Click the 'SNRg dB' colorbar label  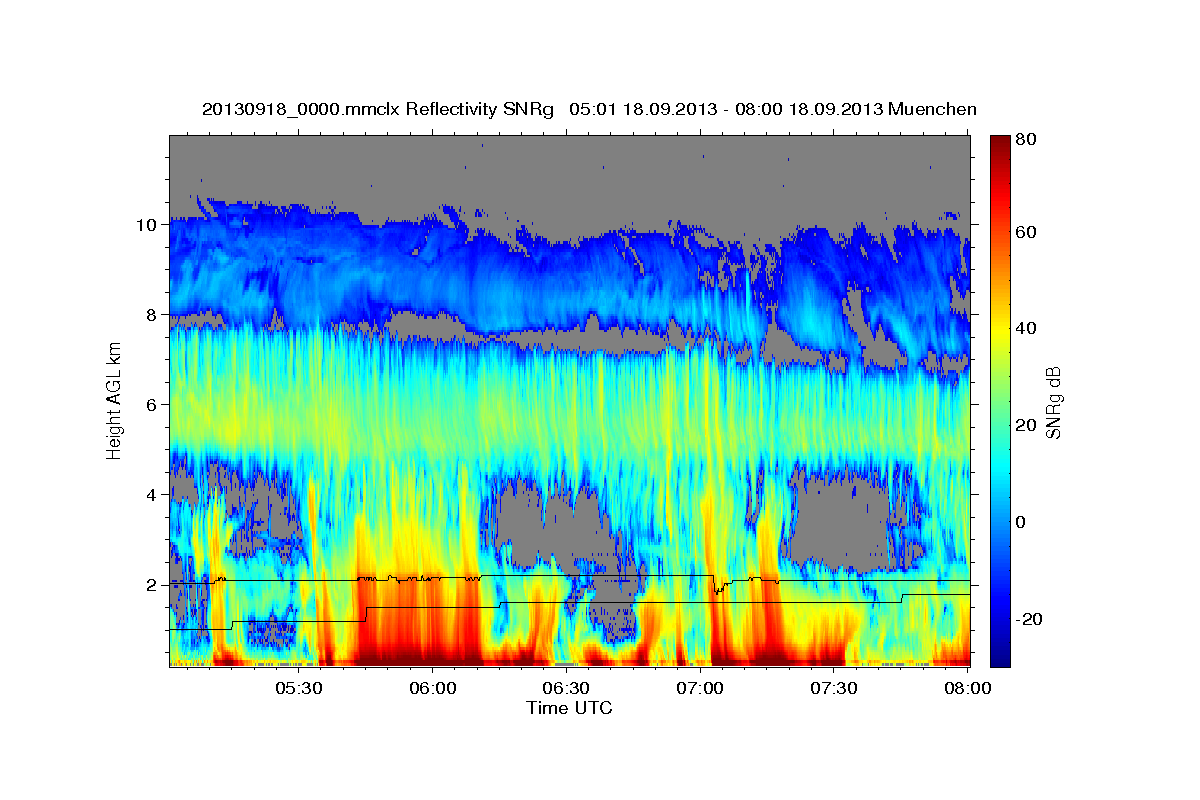point(1052,401)
